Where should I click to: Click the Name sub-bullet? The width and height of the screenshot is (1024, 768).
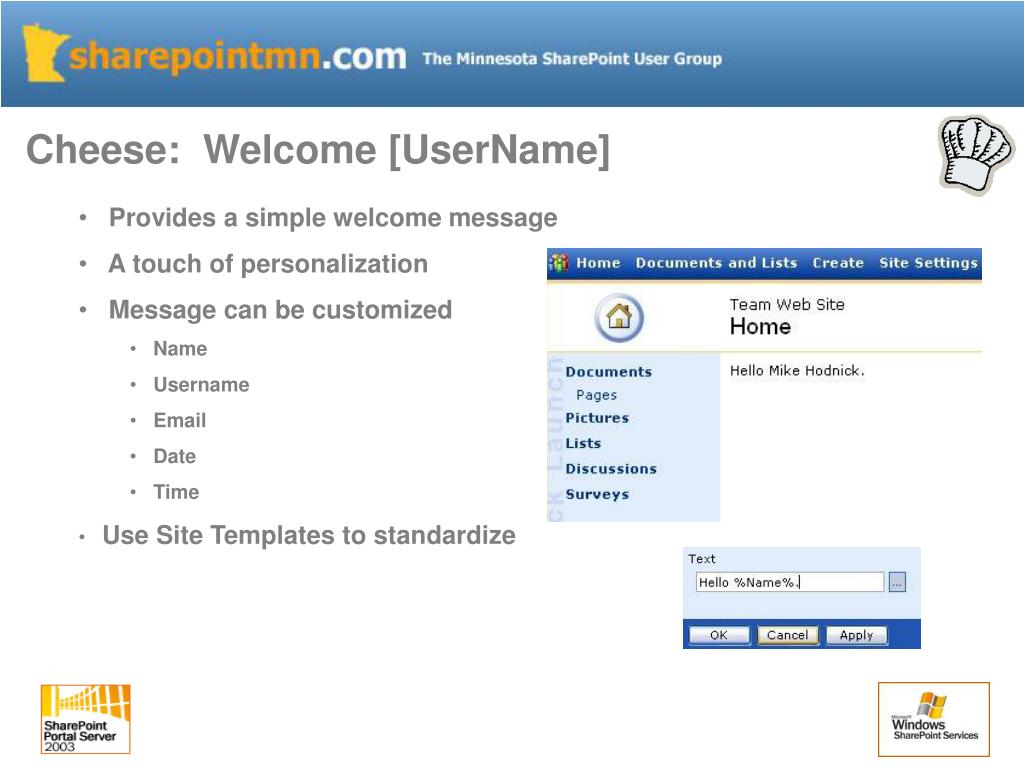click(180, 349)
